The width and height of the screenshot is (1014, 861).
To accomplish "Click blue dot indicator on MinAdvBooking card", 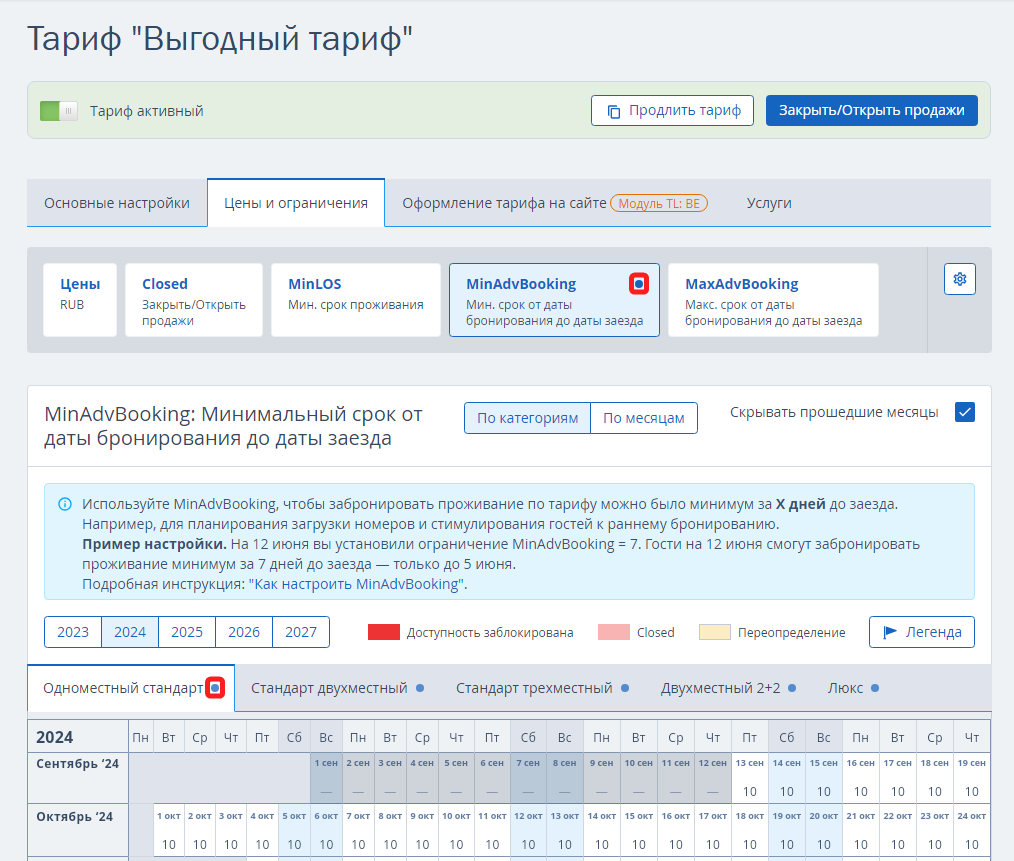I will 639,284.
